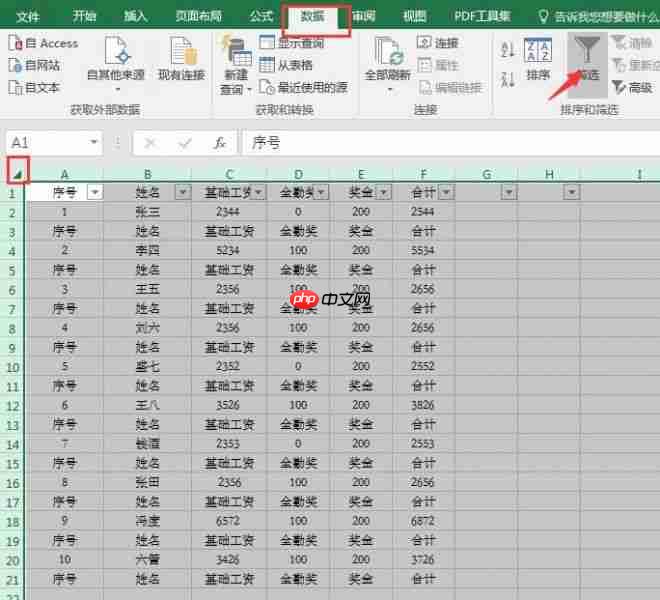The image size is (660, 600).
Task: Click the 连接 connections icon
Action: point(424,42)
